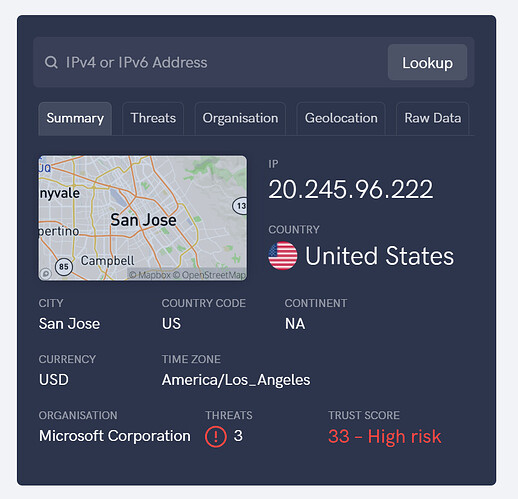Image resolution: width=518 pixels, height=499 pixels.
Task: Click the Microsoft Corporation organisation value
Action: [x=115, y=436]
